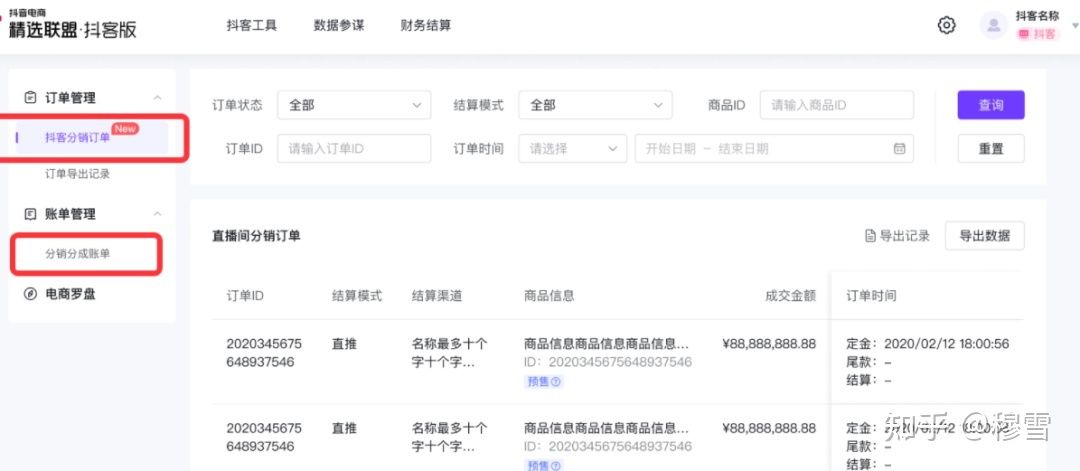Open the 抖客工具 menu

[251, 25]
